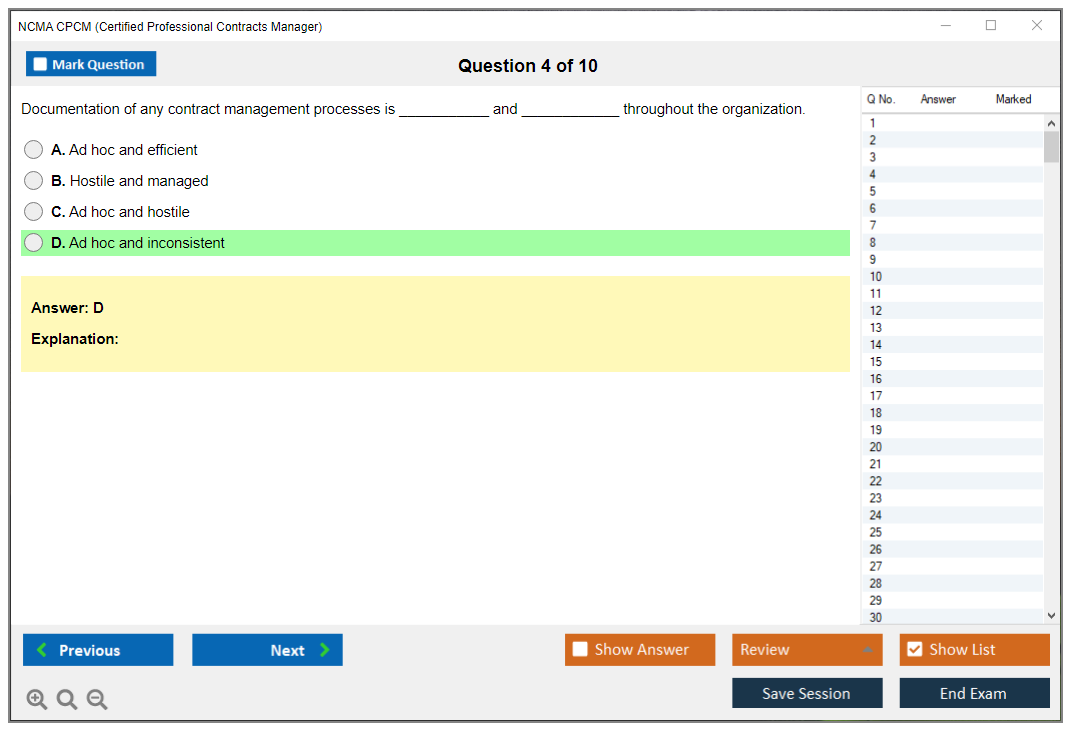Tick the Mark Question checkbox
The height and width of the screenshot is (735, 1075).
(40, 65)
